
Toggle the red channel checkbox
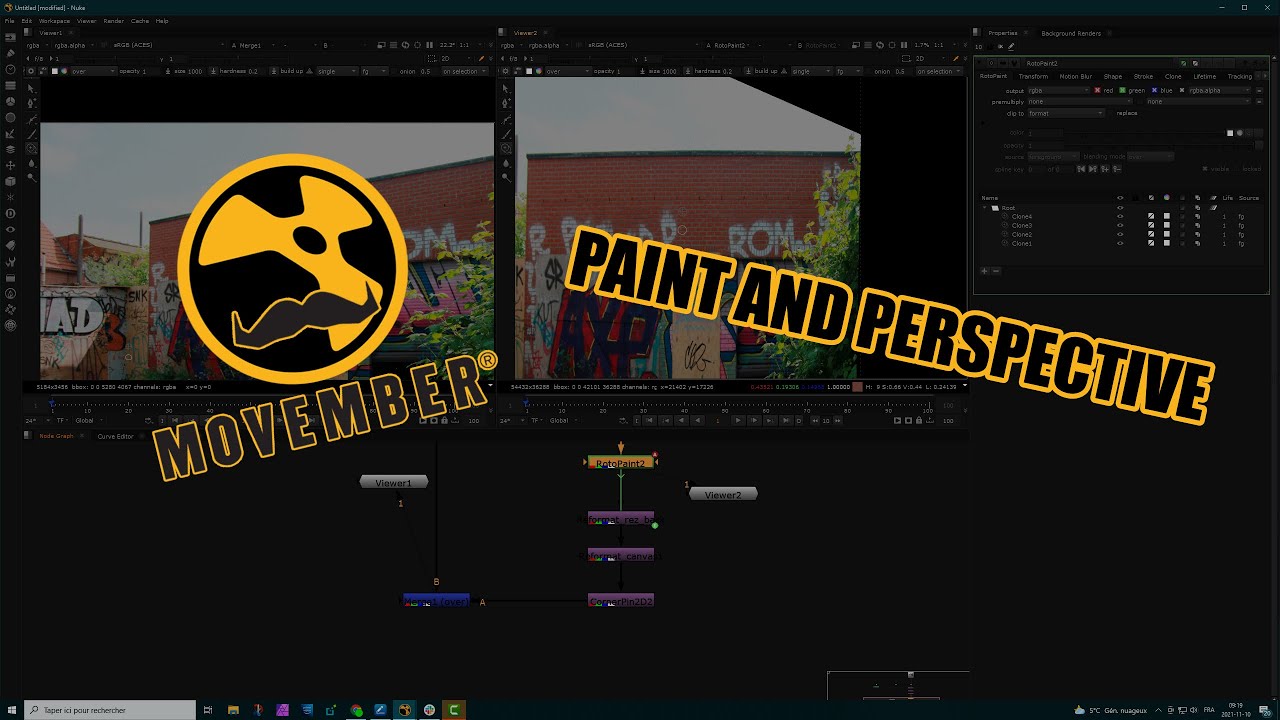coord(1097,90)
